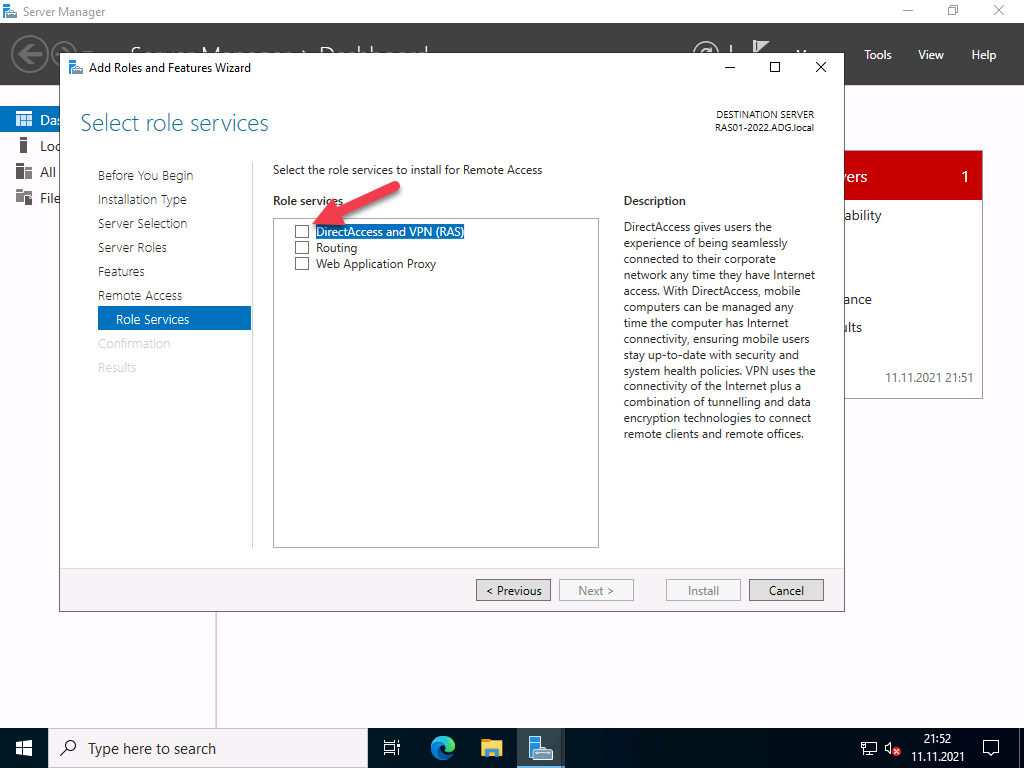1024x768 pixels.
Task: Launch Microsoft Edge from the taskbar
Action: [x=442, y=748]
